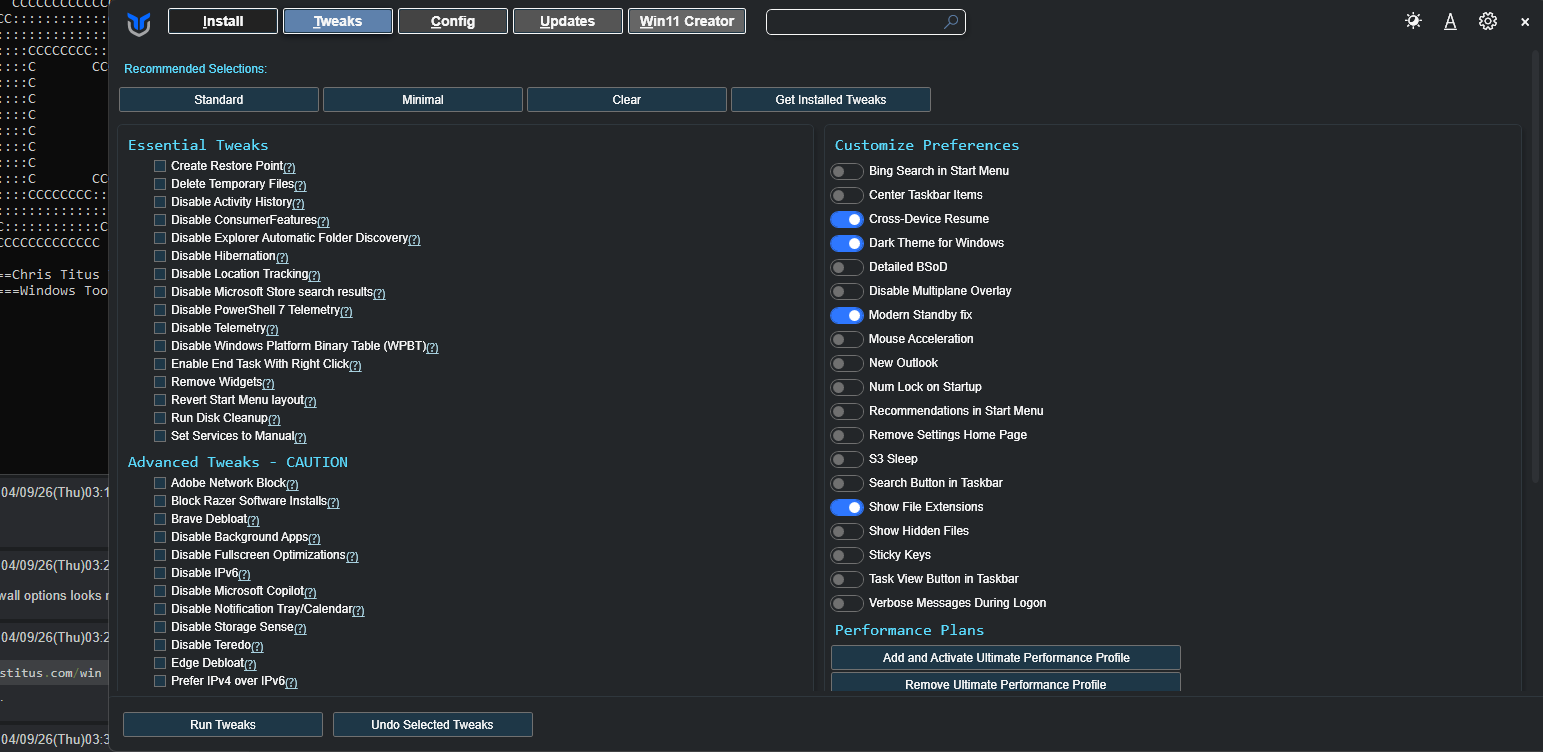Viewport: 1543px width, 752px height.
Task: Switch on Mouse Acceleration
Action: pos(847,339)
